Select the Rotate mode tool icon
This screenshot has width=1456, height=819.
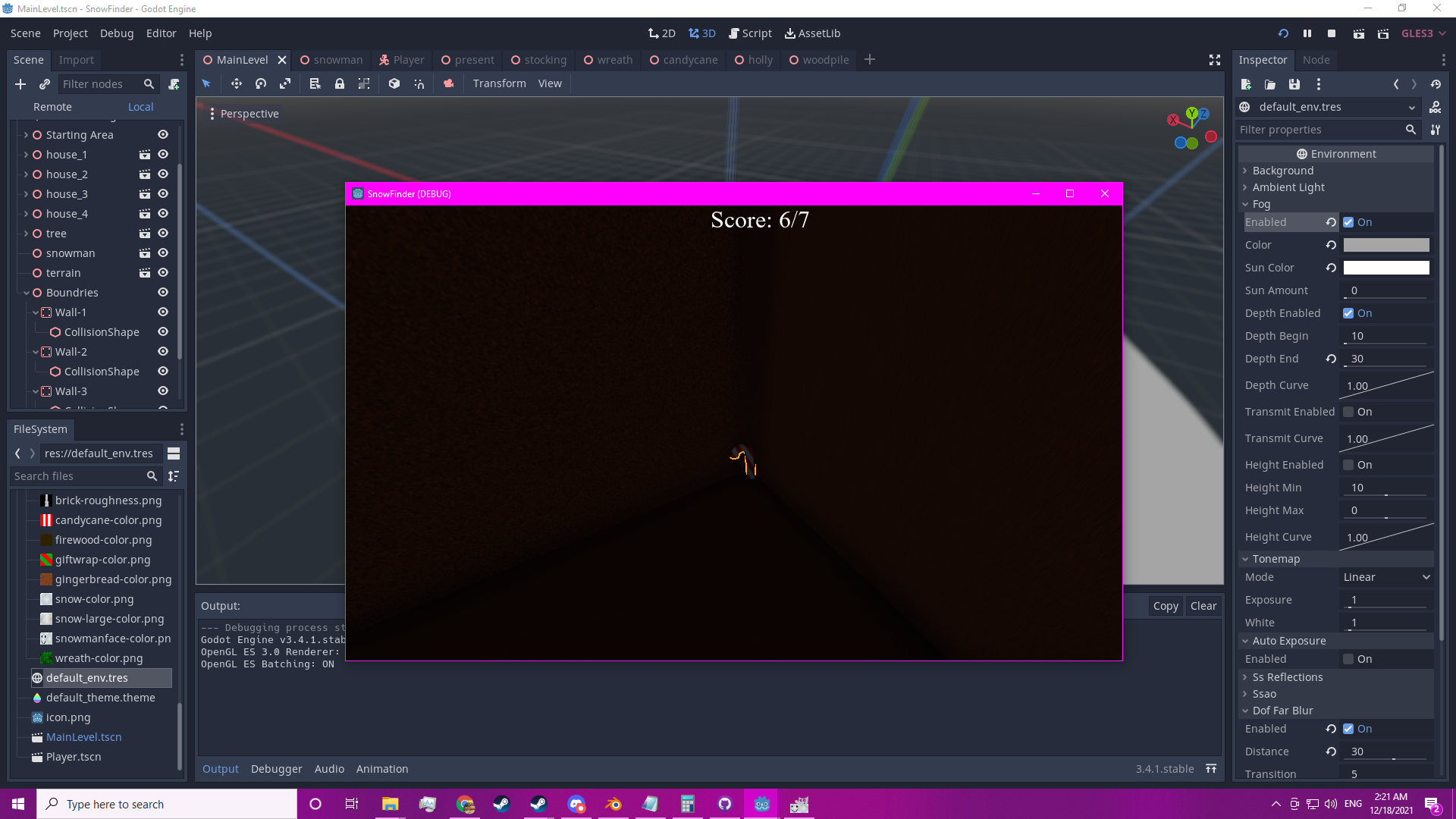click(261, 83)
